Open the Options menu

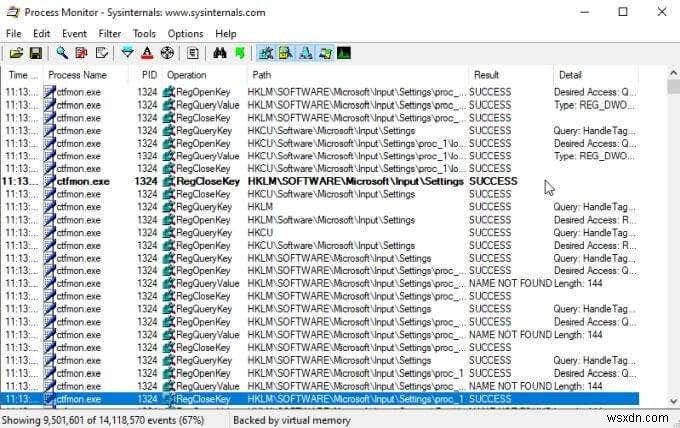185,33
